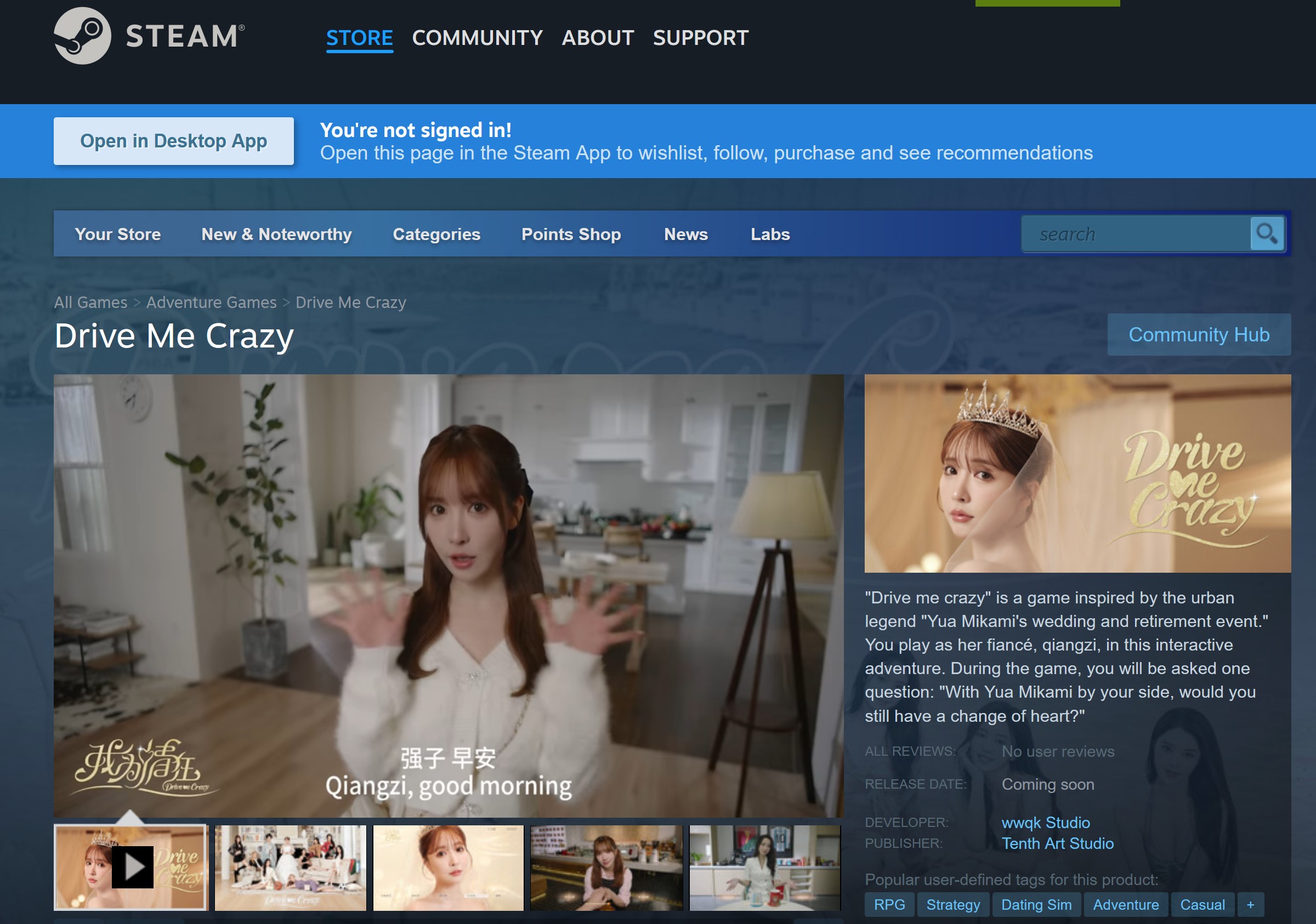Select the Adventure tag
The image size is (1316, 924).
click(x=1126, y=904)
